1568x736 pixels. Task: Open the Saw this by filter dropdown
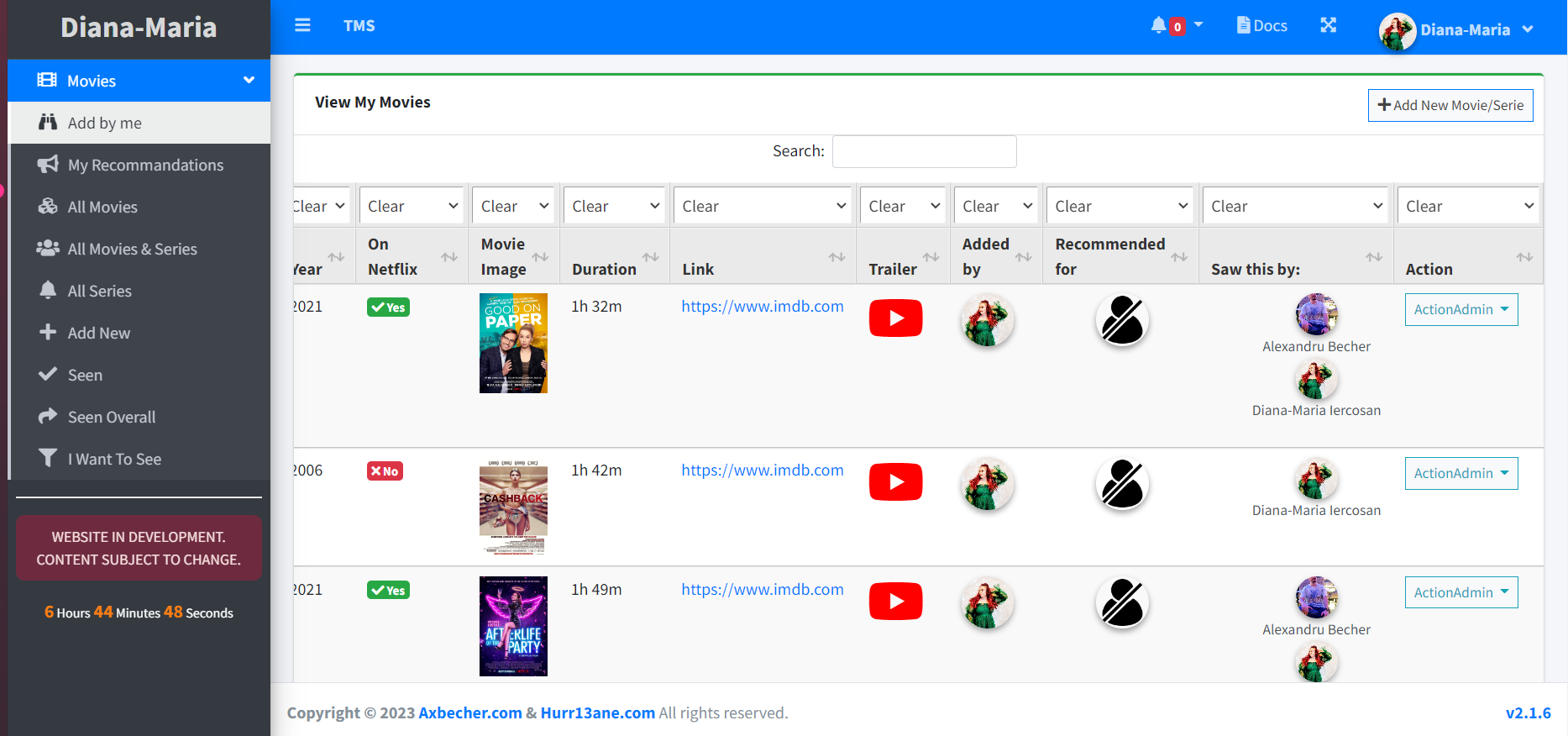click(x=1295, y=206)
